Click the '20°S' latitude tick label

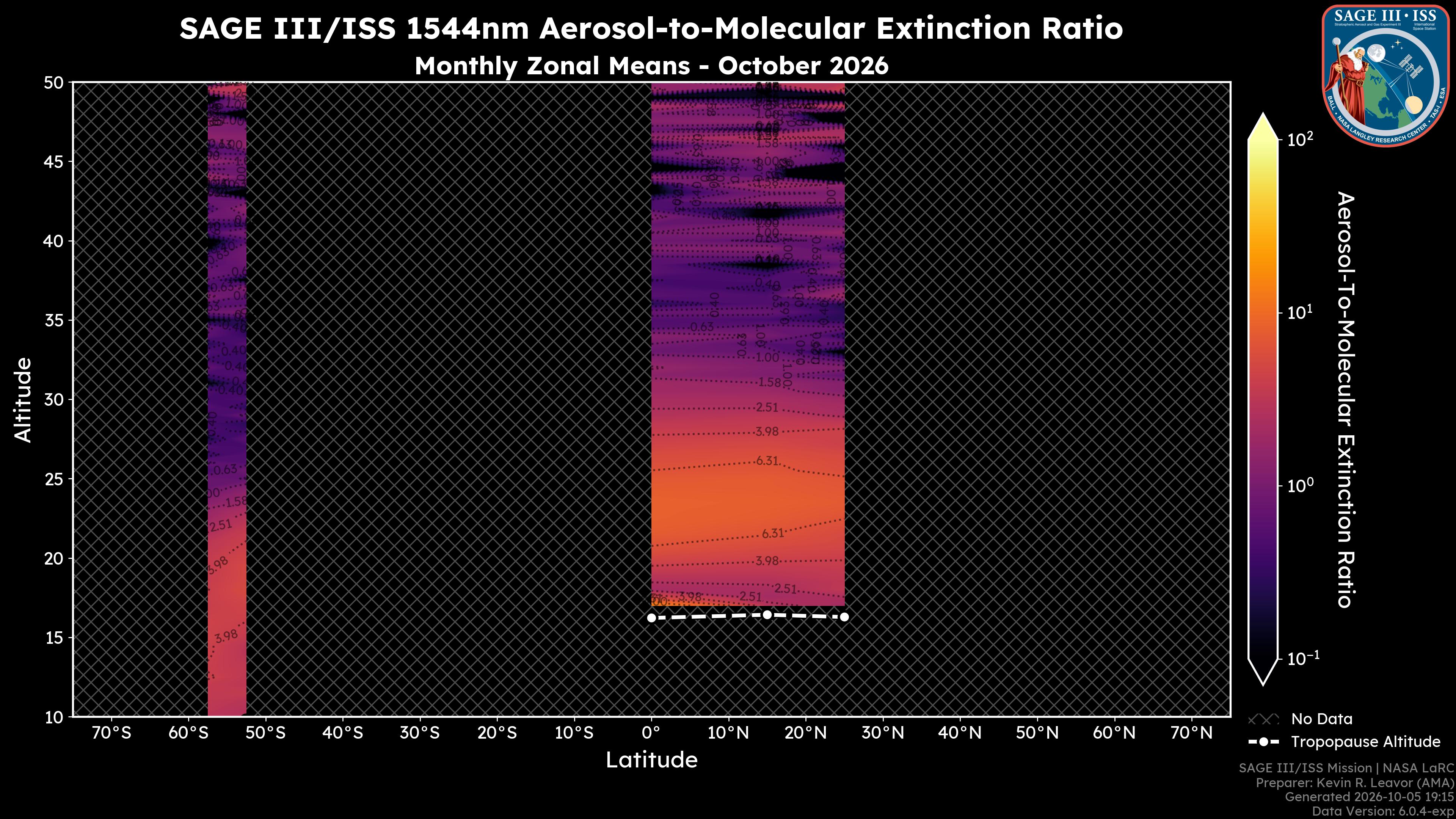pyautogui.click(x=497, y=733)
